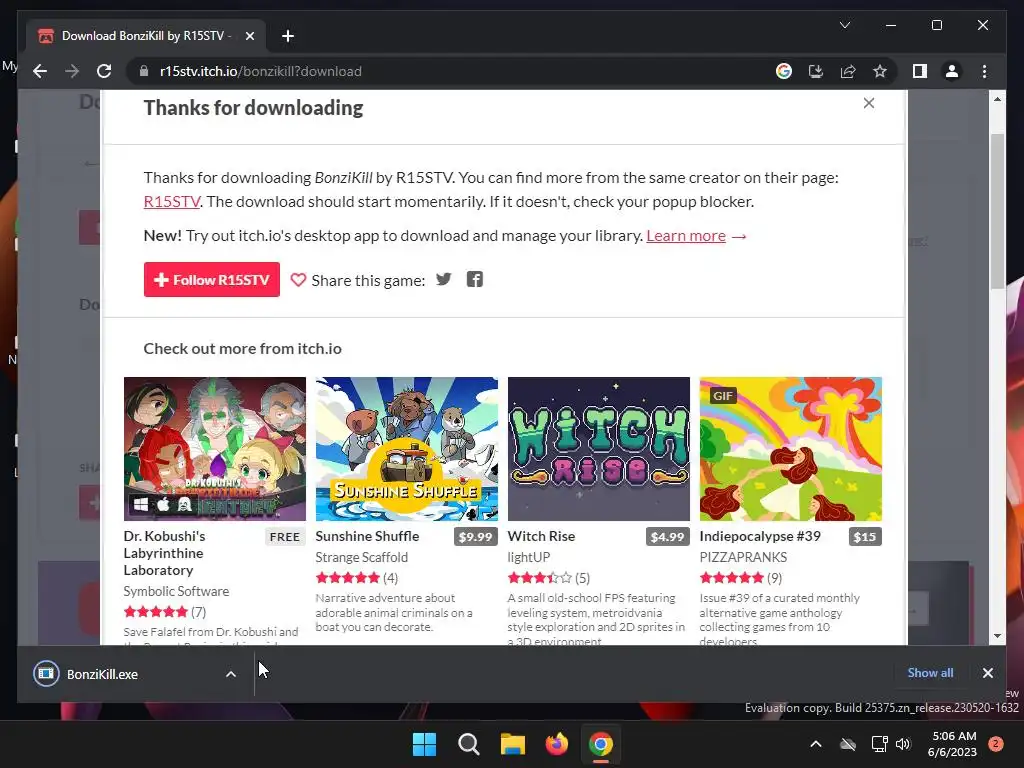This screenshot has width=1024, height=768.
Task: Click the heart icon beside Share this game
Action: pyautogui.click(x=298, y=280)
